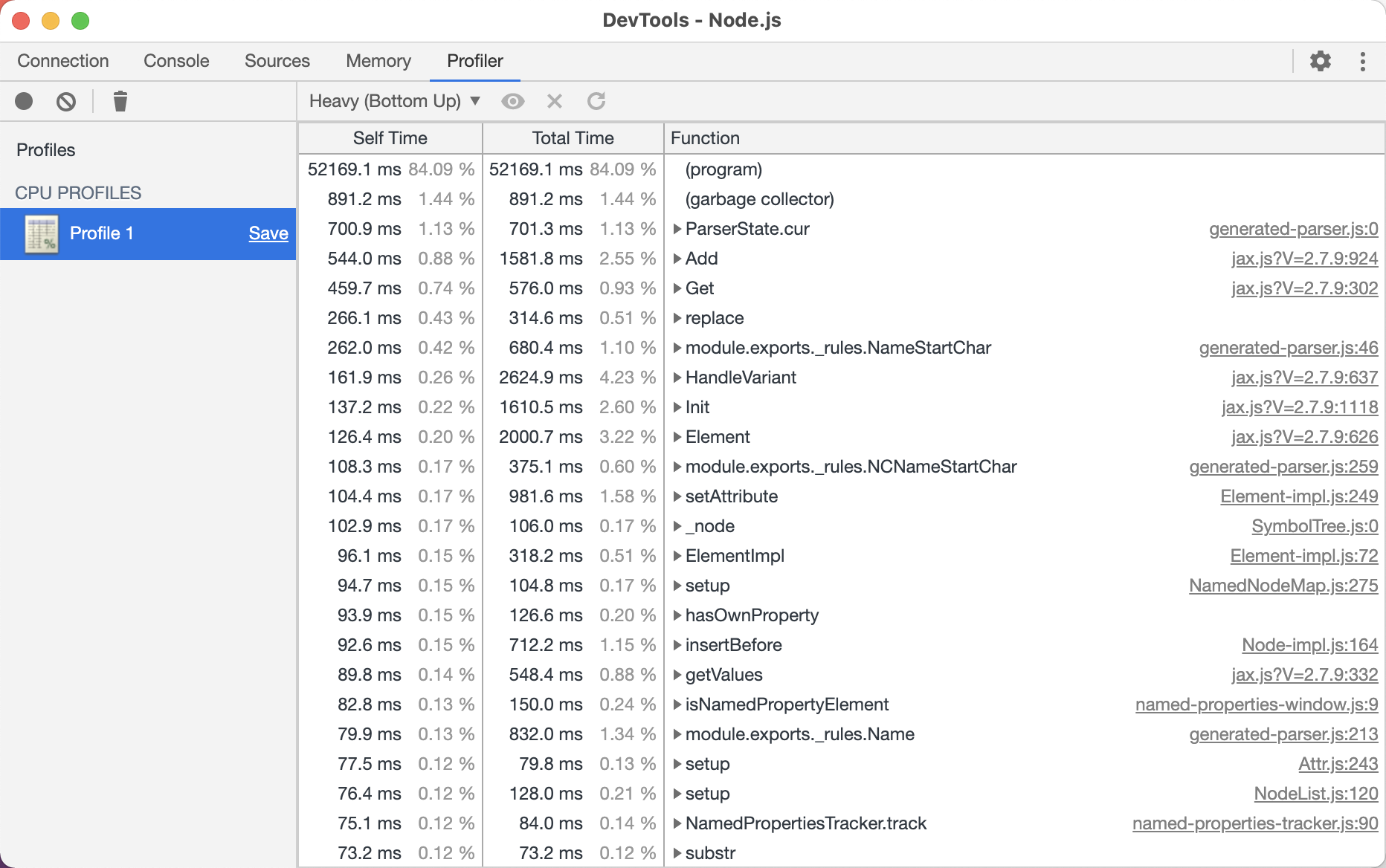The width and height of the screenshot is (1386, 868).
Task: Restore all functions with the reload icon
Action: tap(596, 101)
